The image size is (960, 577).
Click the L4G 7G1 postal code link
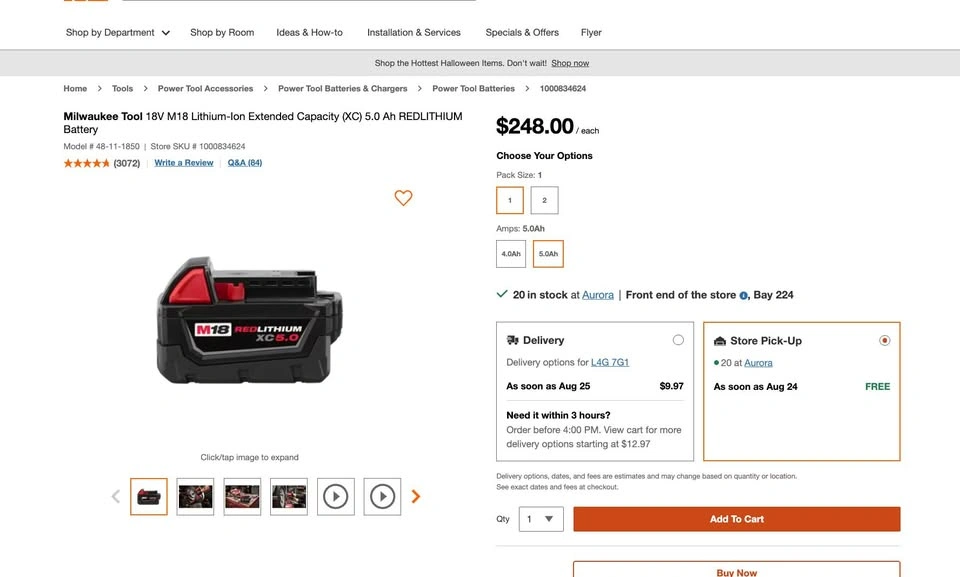pyautogui.click(x=610, y=362)
